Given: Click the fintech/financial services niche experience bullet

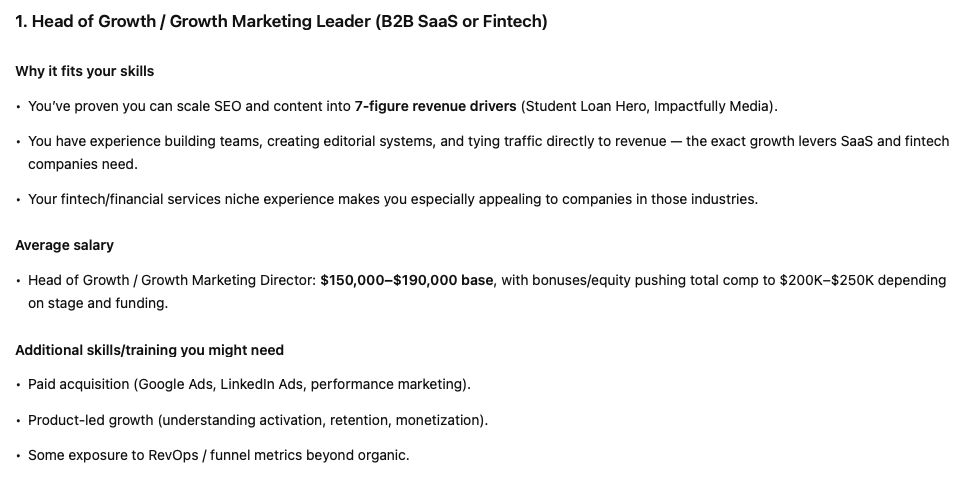Looking at the screenshot, I should coord(392,199).
